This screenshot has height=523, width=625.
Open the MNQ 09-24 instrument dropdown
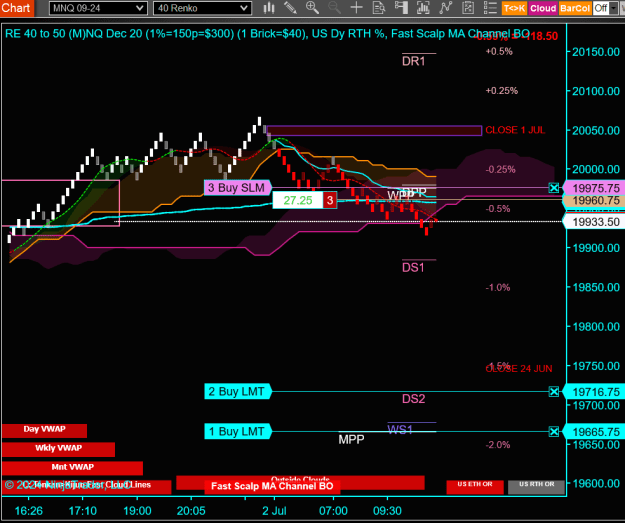[x=98, y=8]
